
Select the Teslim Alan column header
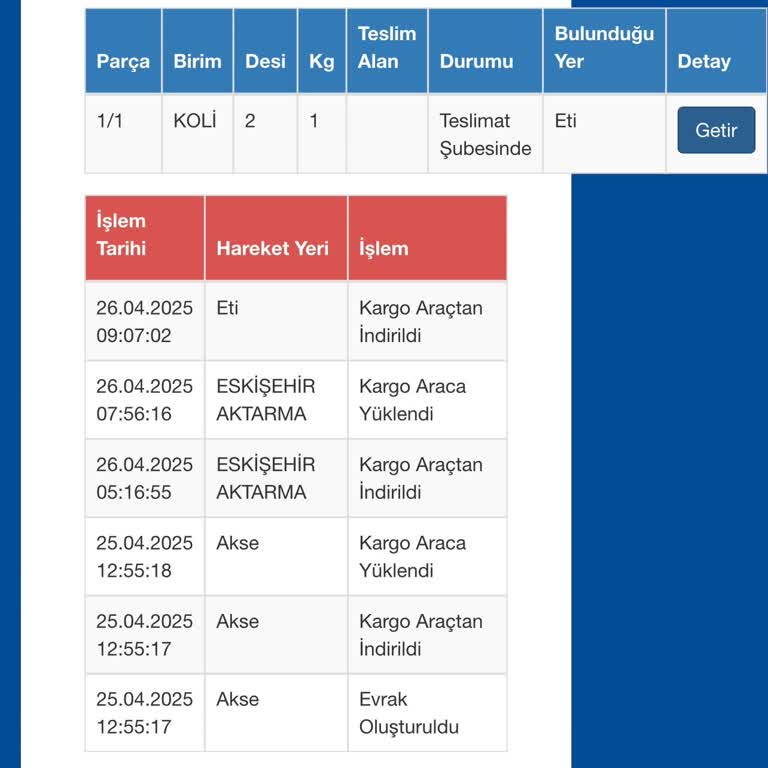click(387, 51)
